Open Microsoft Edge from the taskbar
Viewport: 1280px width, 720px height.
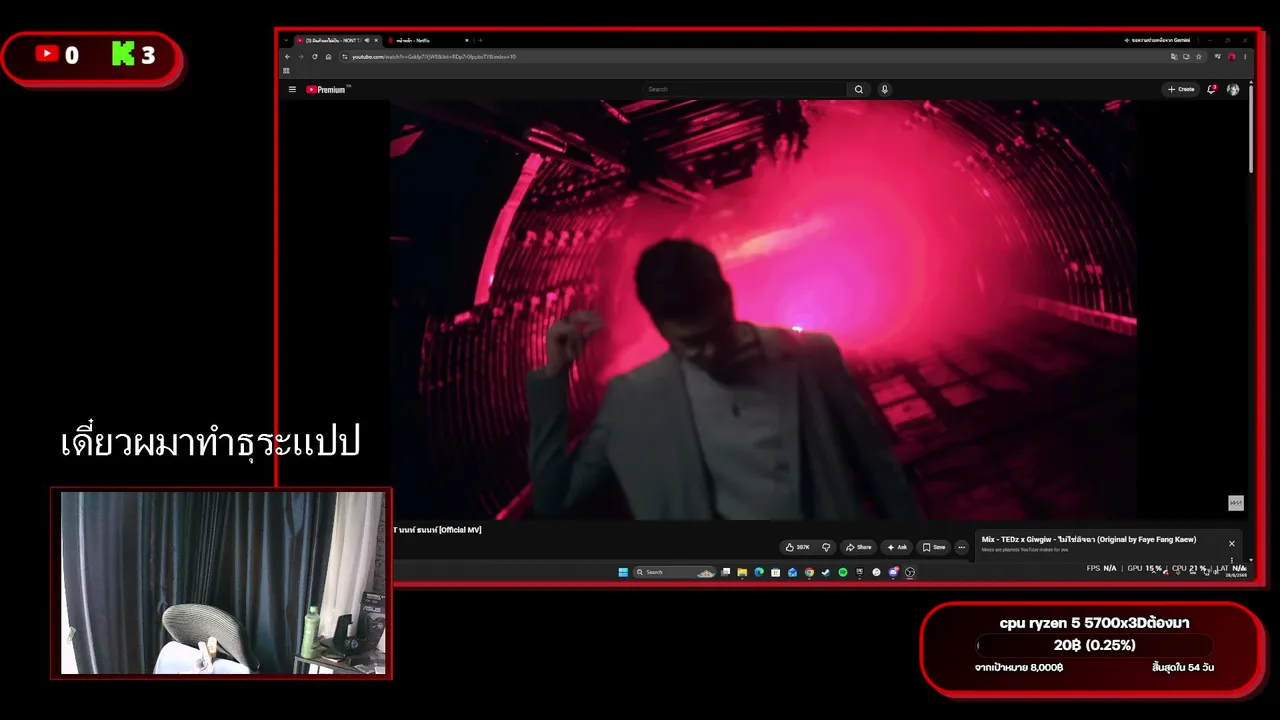[759, 572]
